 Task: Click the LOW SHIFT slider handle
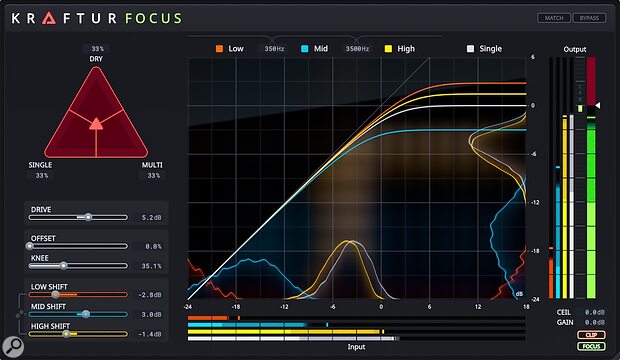(x=55, y=294)
